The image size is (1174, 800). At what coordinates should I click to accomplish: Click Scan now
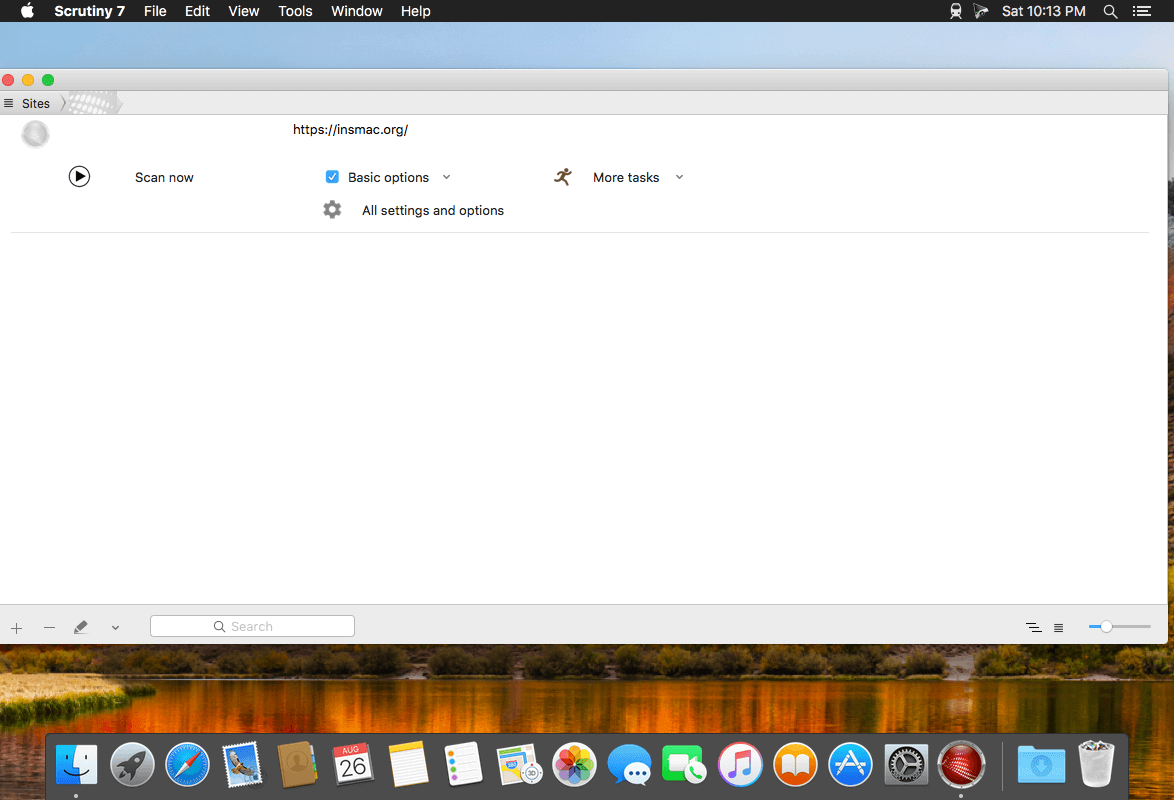point(164,177)
